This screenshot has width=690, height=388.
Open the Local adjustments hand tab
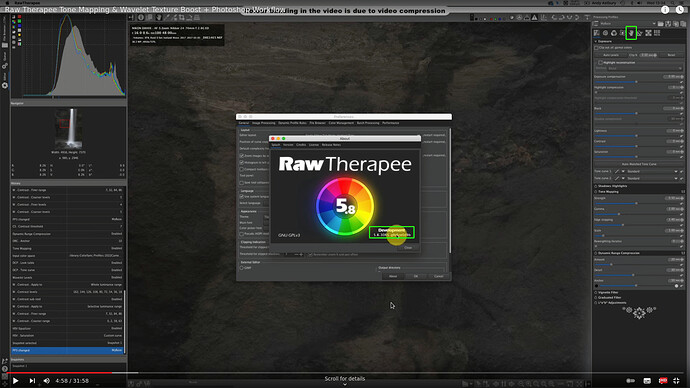631,33
